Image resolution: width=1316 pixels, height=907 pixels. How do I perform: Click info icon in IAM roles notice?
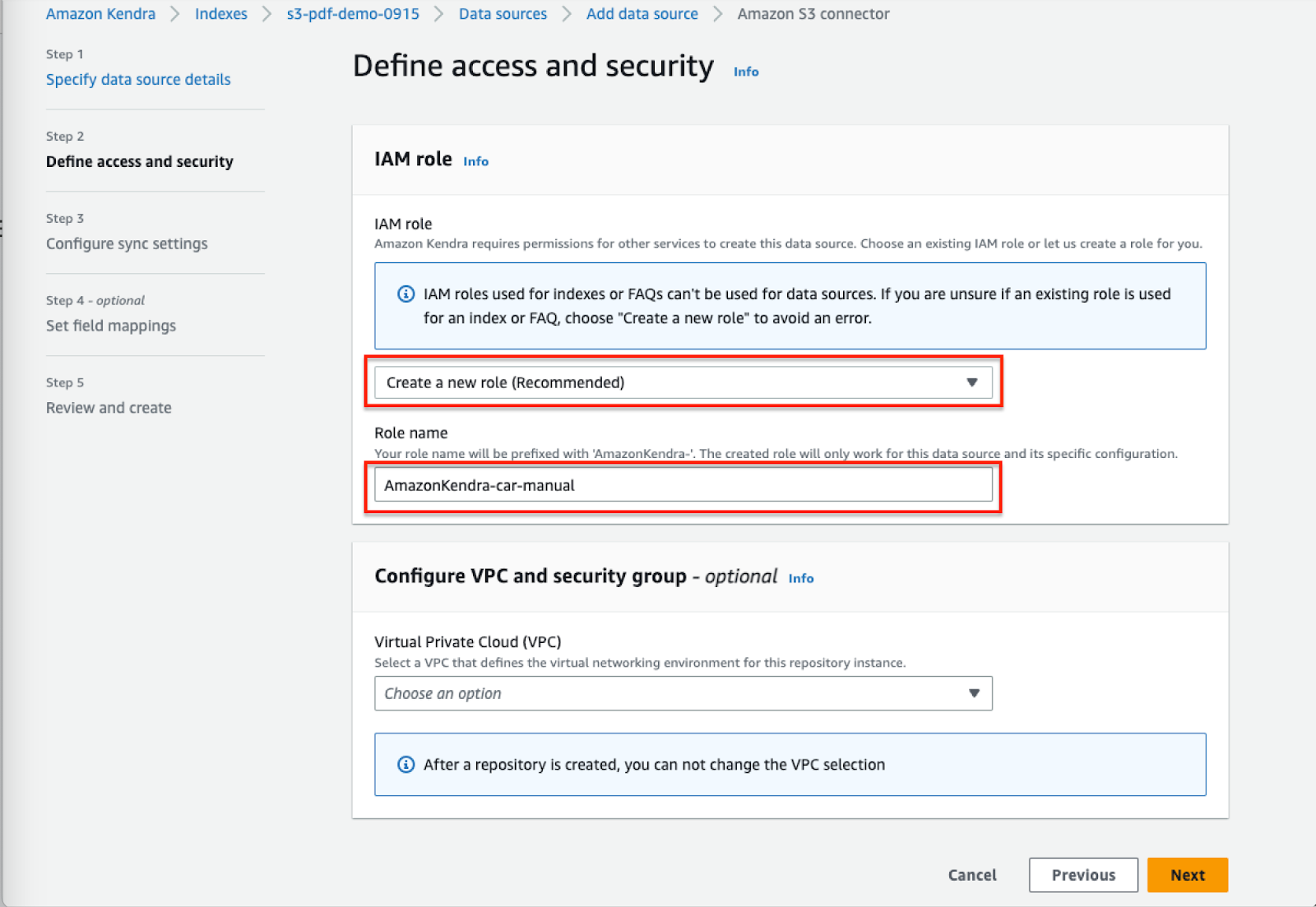click(406, 294)
